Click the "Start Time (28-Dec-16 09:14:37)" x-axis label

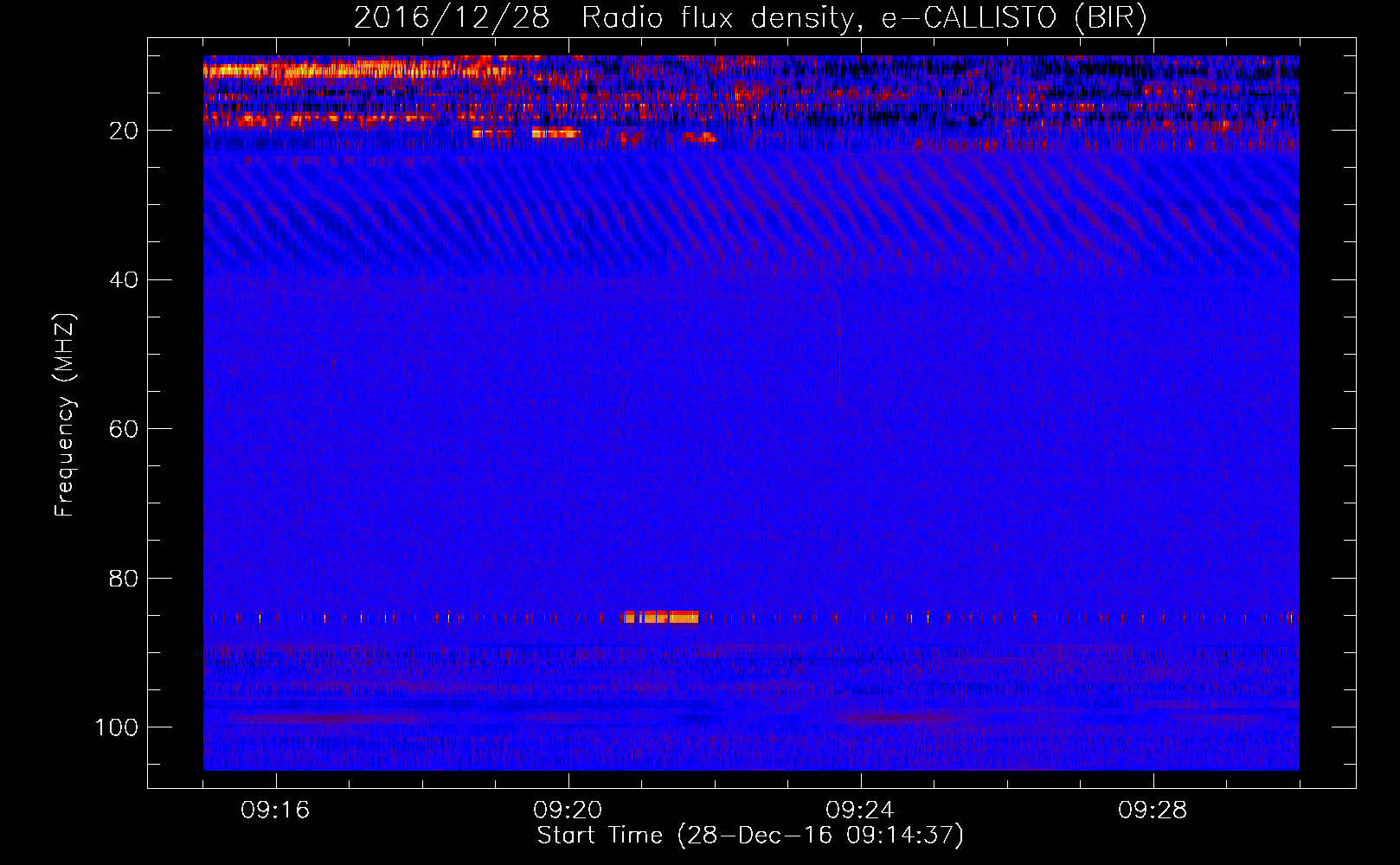click(750, 836)
